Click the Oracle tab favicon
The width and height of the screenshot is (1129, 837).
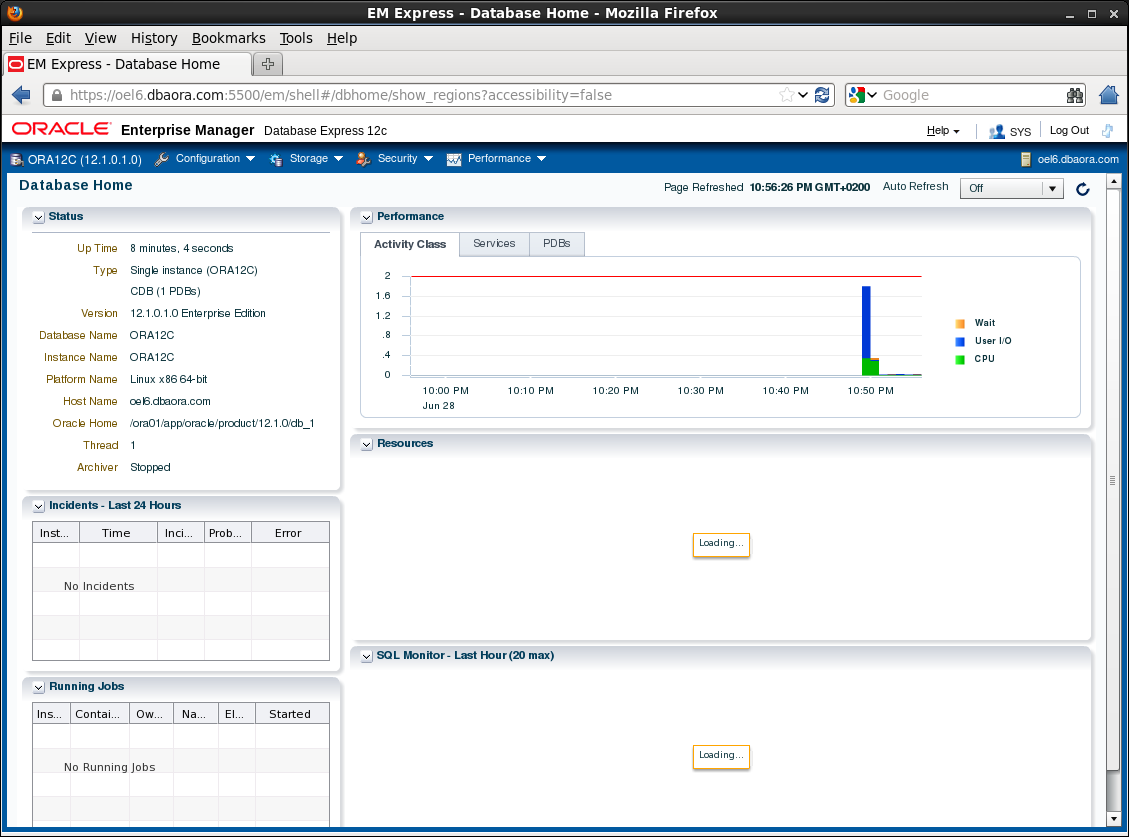pyautogui.click(x=16, y=64)
